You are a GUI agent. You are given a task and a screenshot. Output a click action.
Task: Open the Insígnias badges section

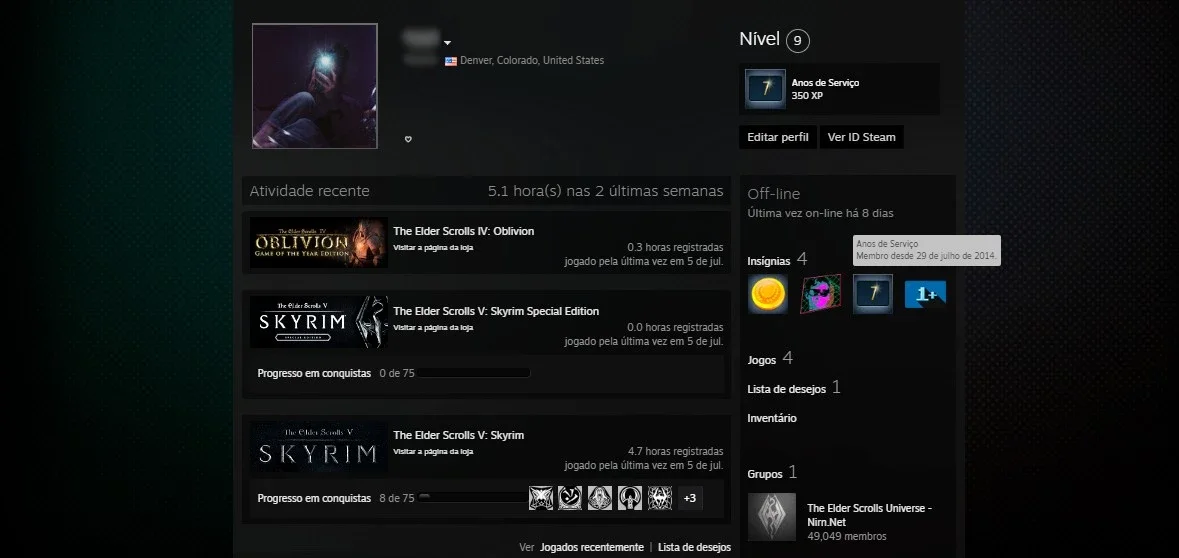coord(768,261)
